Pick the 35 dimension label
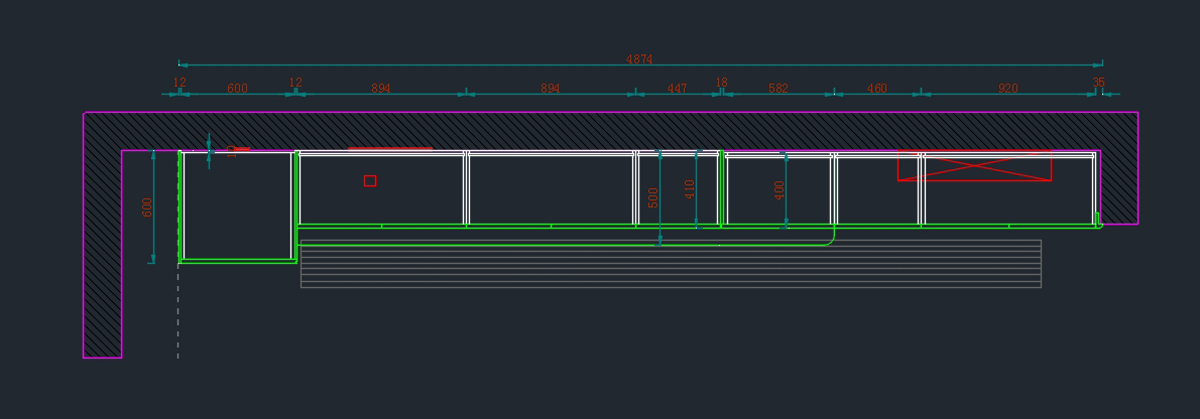1200x419 pixels. tap(1098, 82)
